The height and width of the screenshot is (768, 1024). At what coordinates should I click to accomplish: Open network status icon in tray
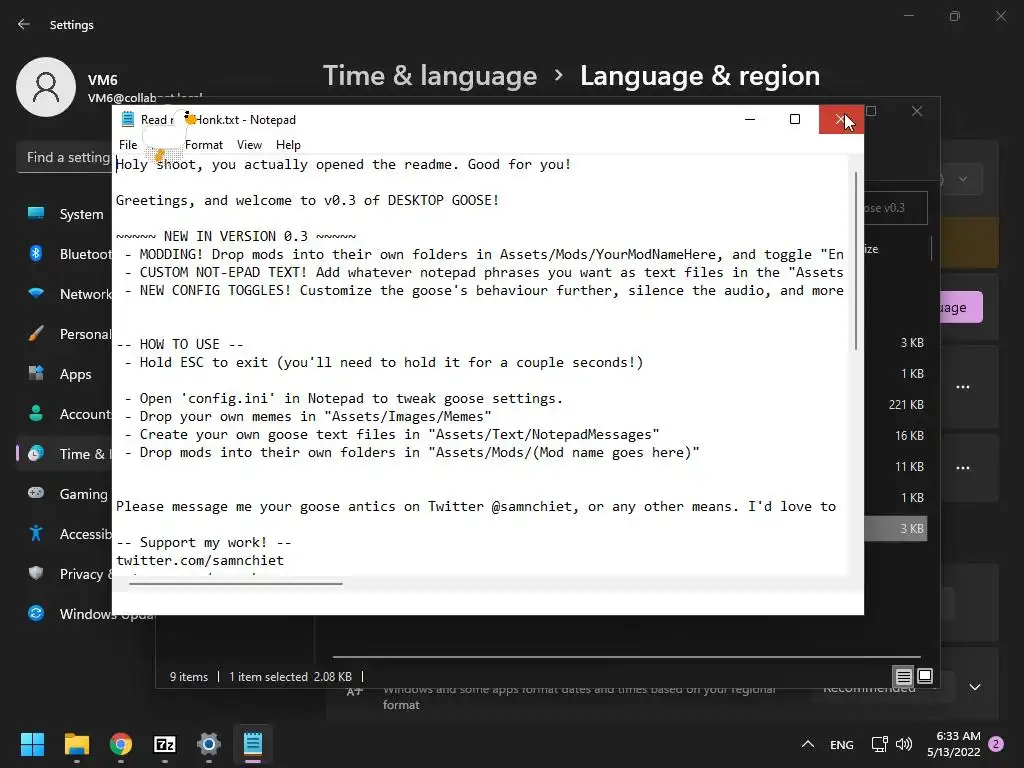879,744
